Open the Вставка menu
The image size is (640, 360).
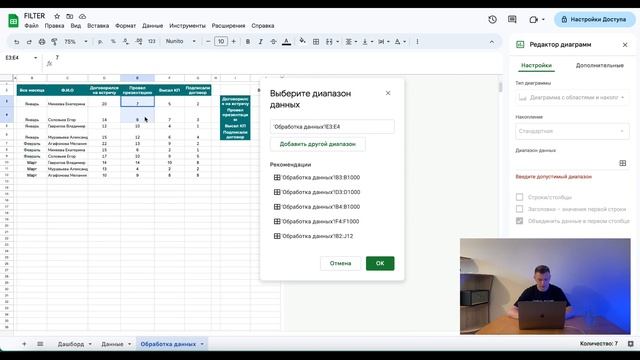(x=98, y=26)
